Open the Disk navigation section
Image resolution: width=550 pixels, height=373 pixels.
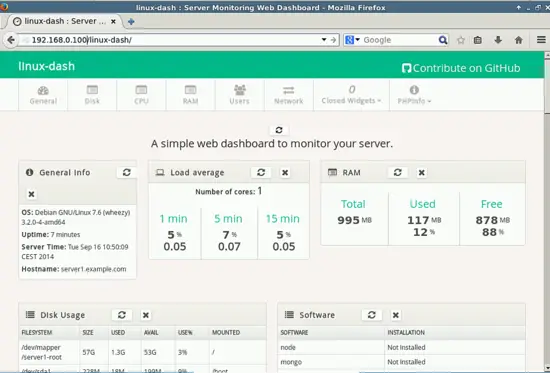(92, 95)
